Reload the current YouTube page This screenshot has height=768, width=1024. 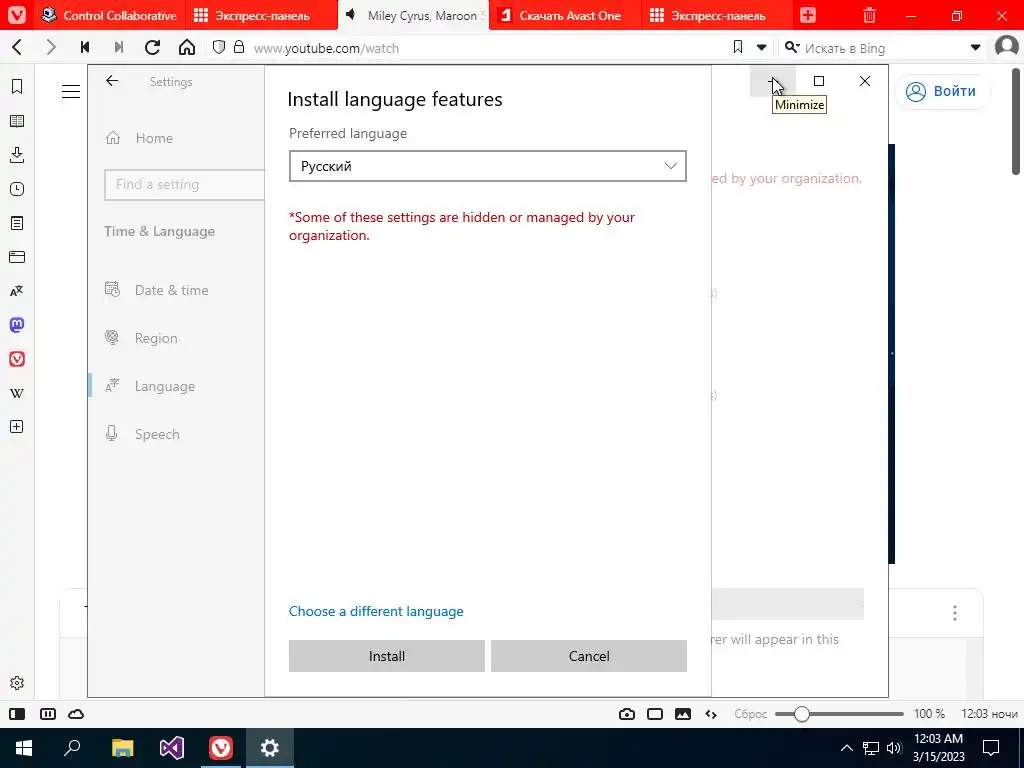[x=153, y=47]
